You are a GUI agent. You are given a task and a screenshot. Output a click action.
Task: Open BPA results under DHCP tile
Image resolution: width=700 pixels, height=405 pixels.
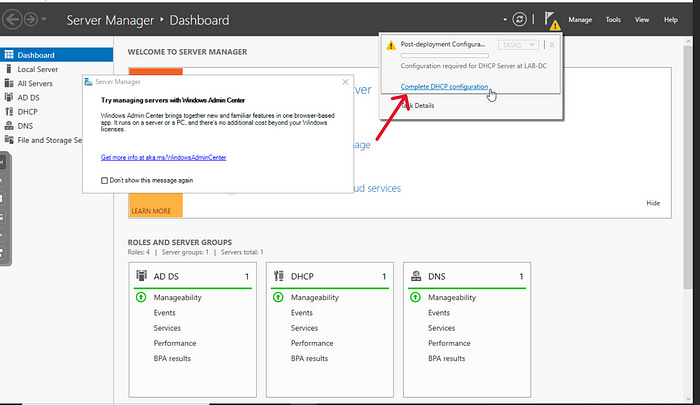click(x=309, y=359)
